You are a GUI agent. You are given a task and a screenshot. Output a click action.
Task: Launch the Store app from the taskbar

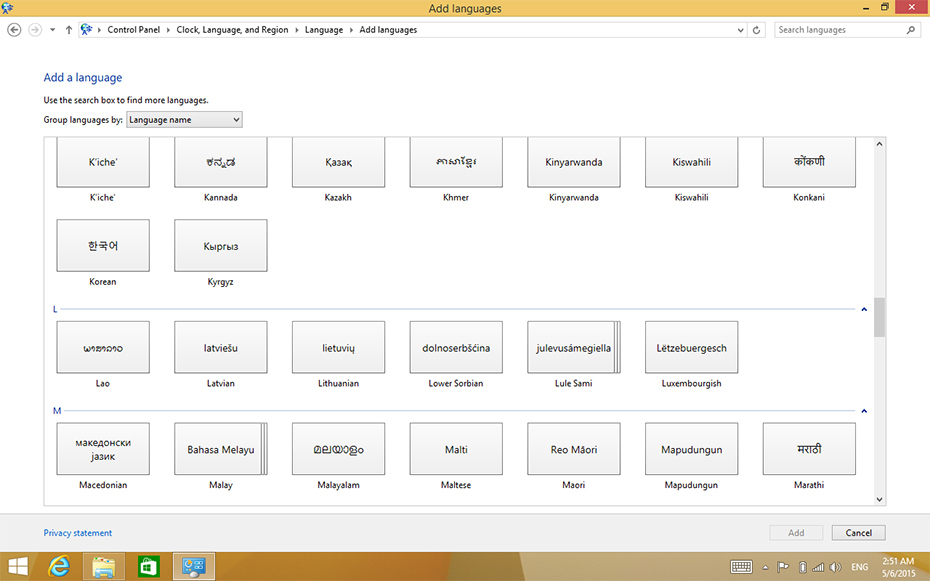pos(148,567)
